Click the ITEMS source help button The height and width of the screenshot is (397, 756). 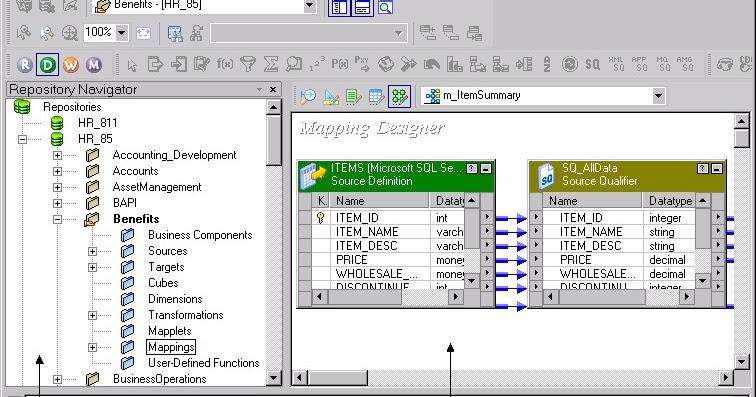click(472, 168)
